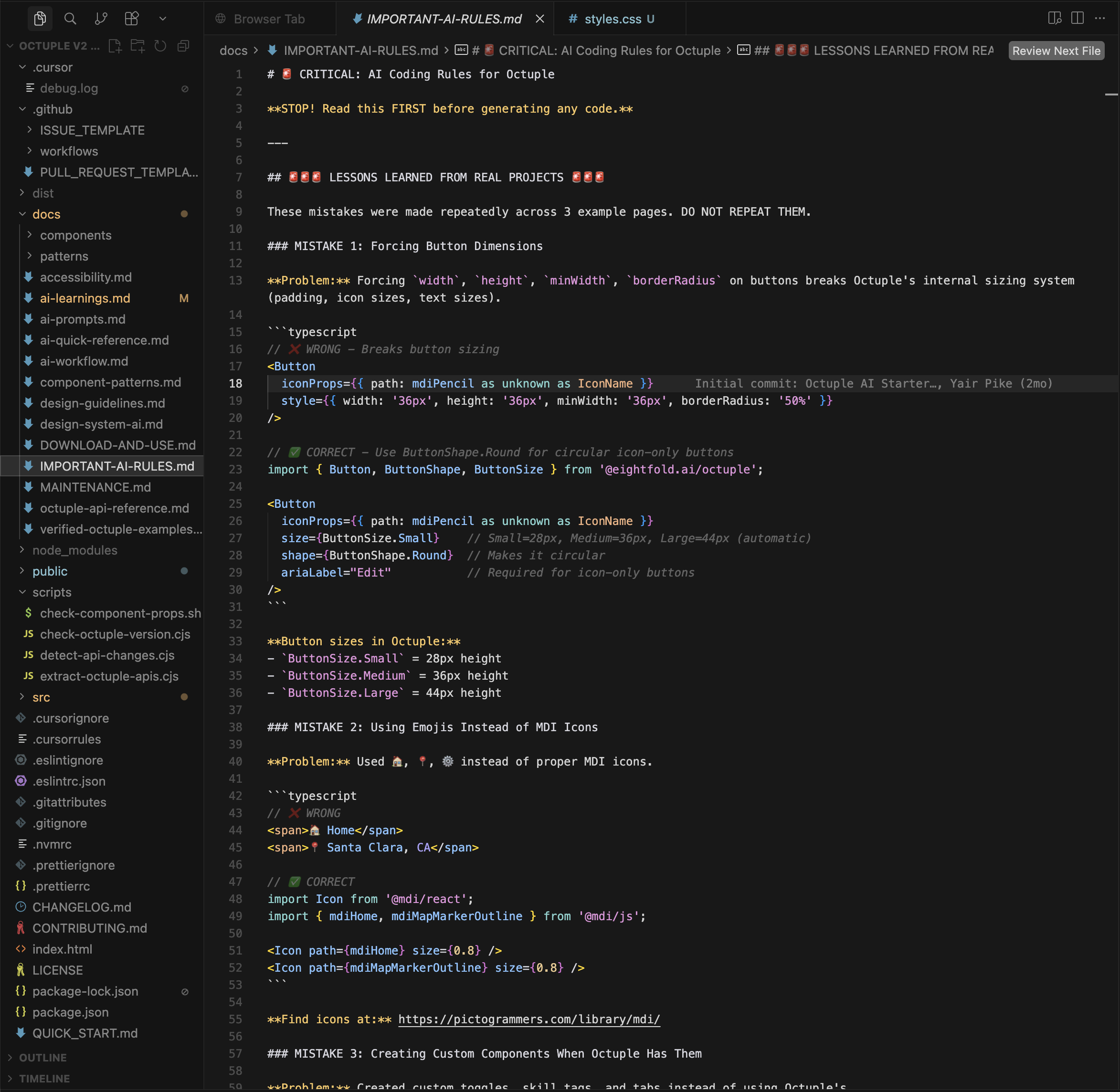Open the pictogrammers.com MDI library link
Image resolution: width=1120 pixels, height=1092 pixels.
(x=528, y=1019)
